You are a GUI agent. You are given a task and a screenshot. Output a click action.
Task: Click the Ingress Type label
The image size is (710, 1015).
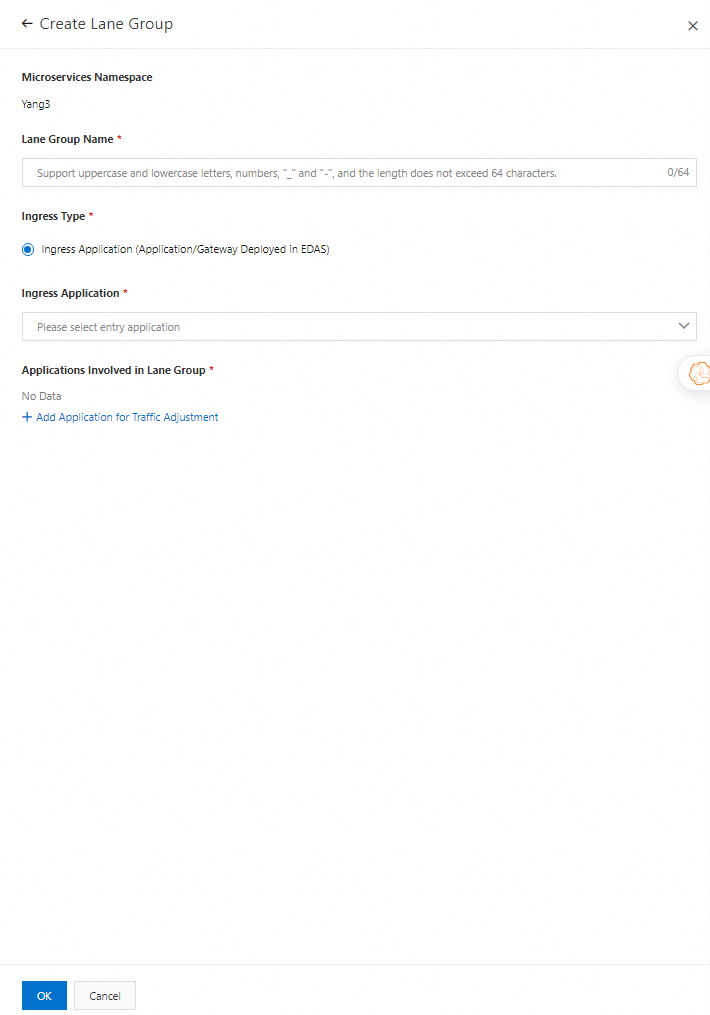pyautogui.click(x=53, y=216)
